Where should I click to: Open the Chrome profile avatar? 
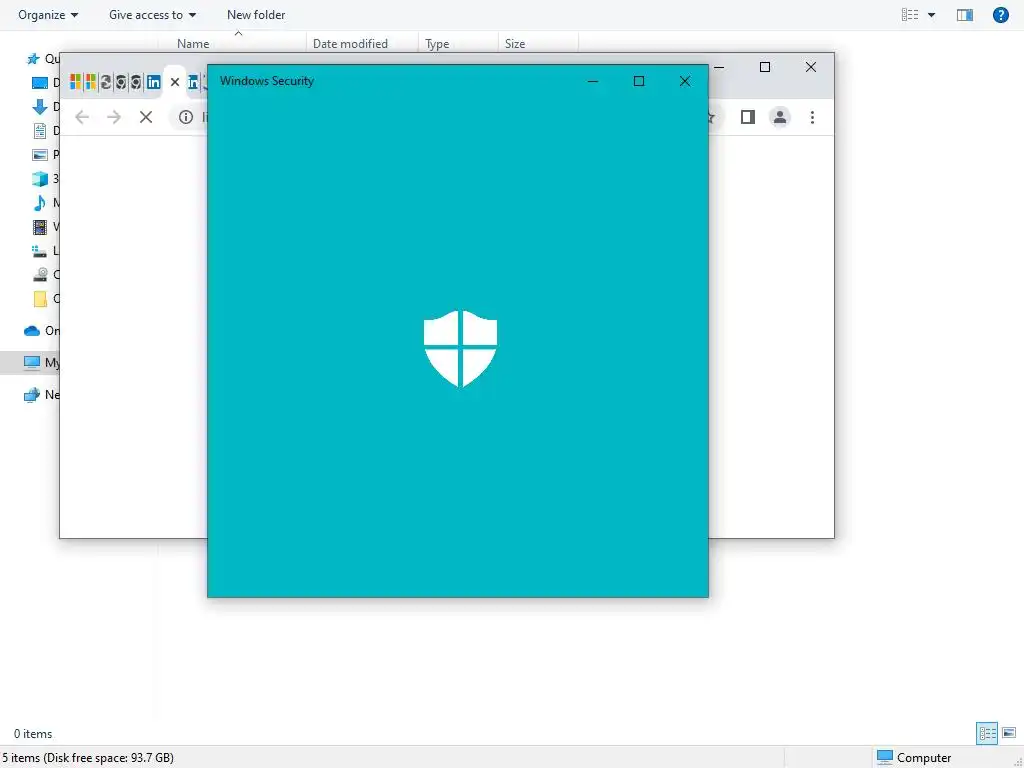click(780, 117)
